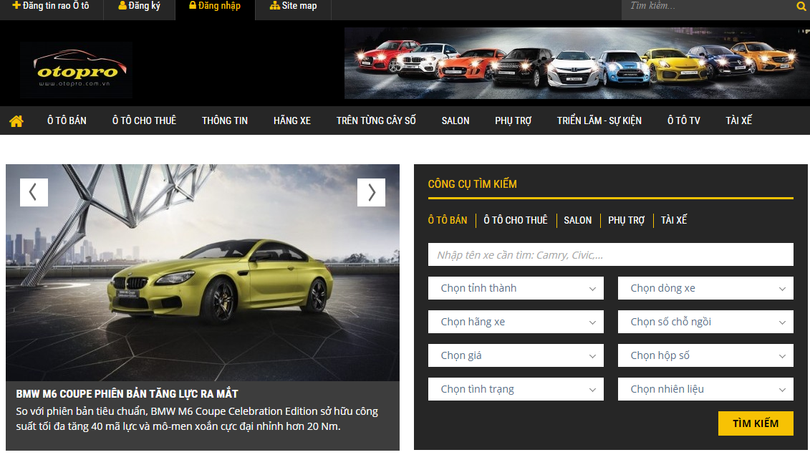The width and height of the screenshot is (810, 453).
Task: Click the car name search field
Action: [x=617, y=255]
